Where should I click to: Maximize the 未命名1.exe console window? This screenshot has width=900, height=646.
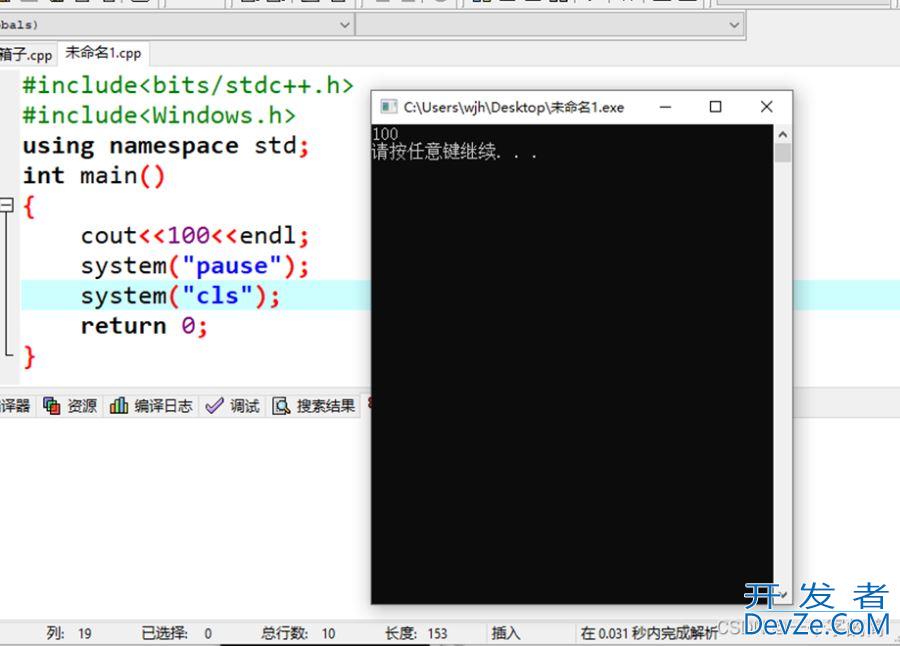click(x=715, y=107)
